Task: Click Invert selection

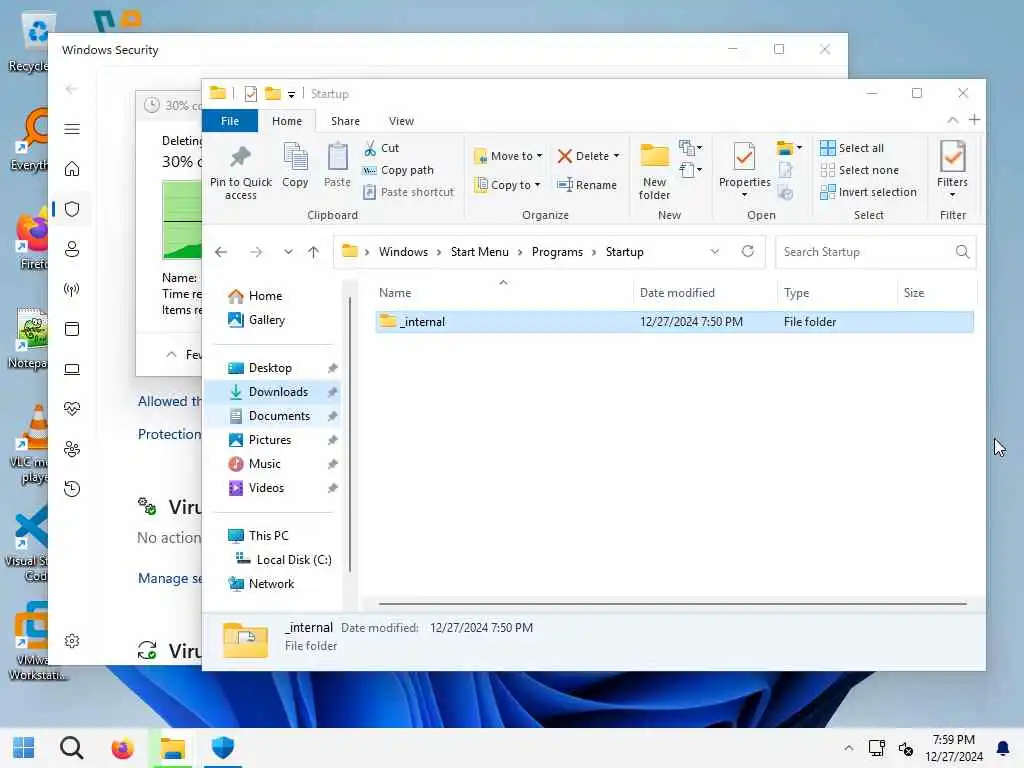Action: [x=869, y=192]
